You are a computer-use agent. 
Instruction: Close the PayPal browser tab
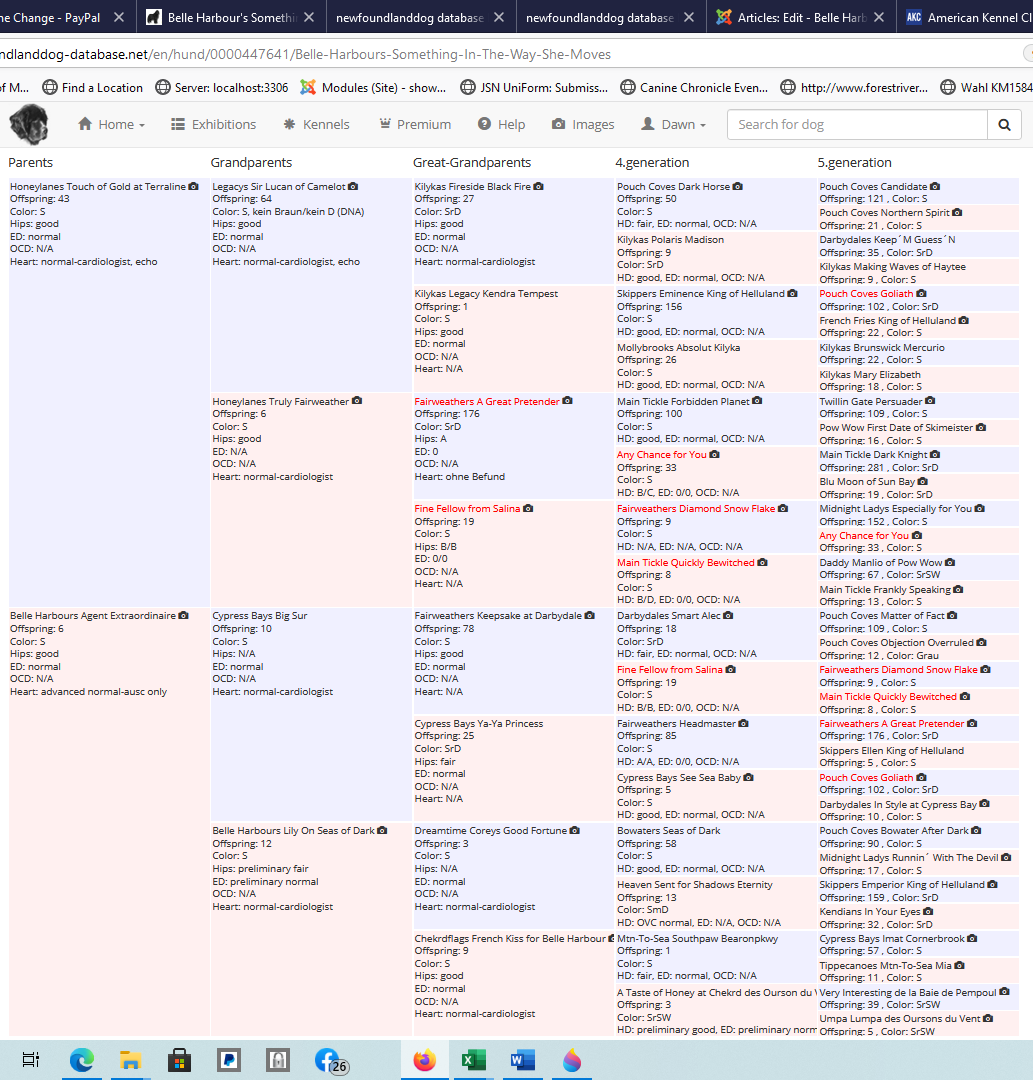point(119,18)
